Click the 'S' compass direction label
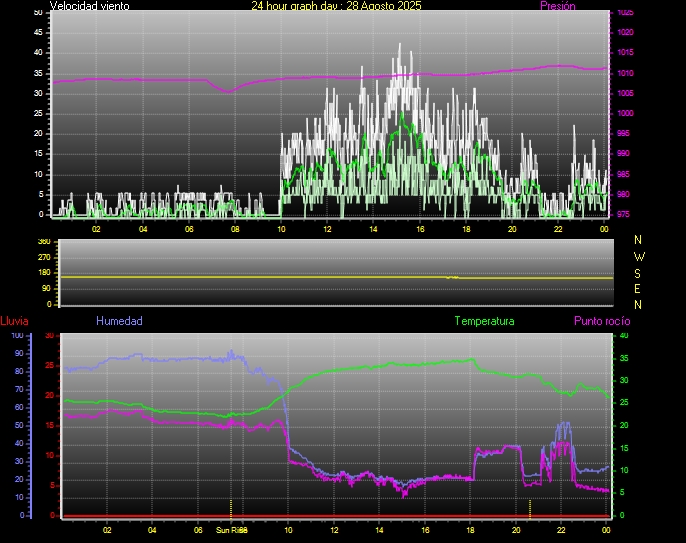The height and width of the screenshot is (543, 686). pyautogui.click(x=637, y=273)
